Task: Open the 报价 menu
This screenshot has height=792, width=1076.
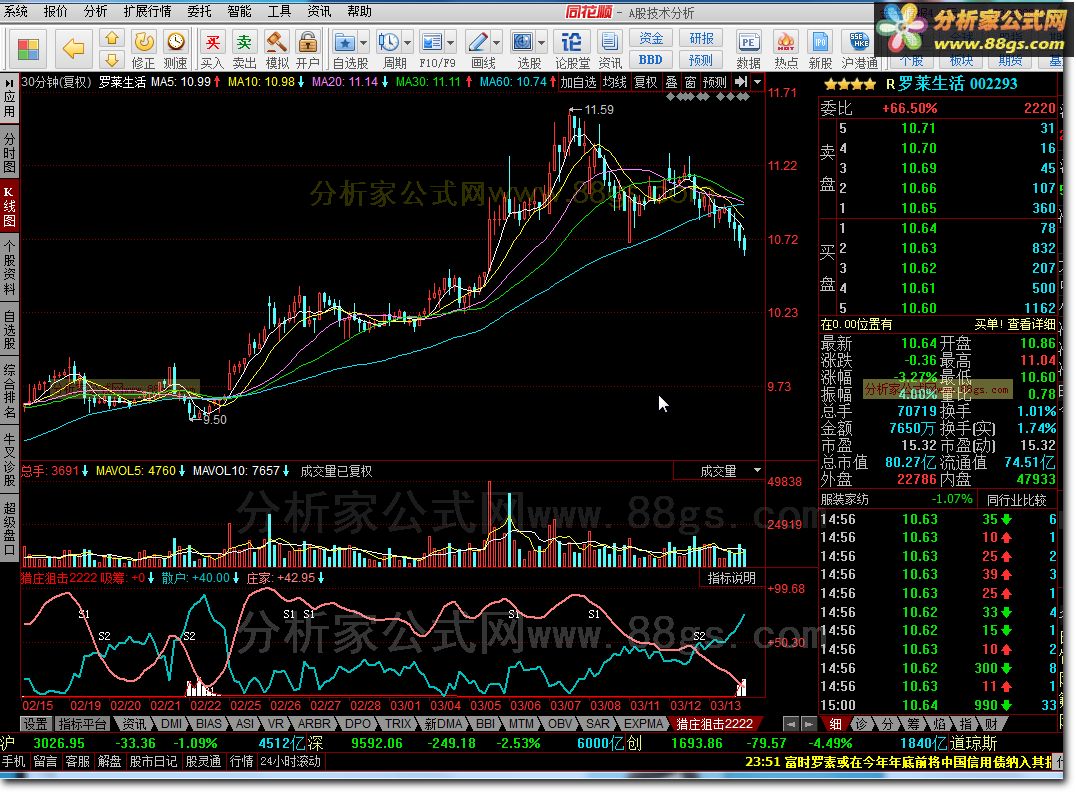Action: (56, 11)
